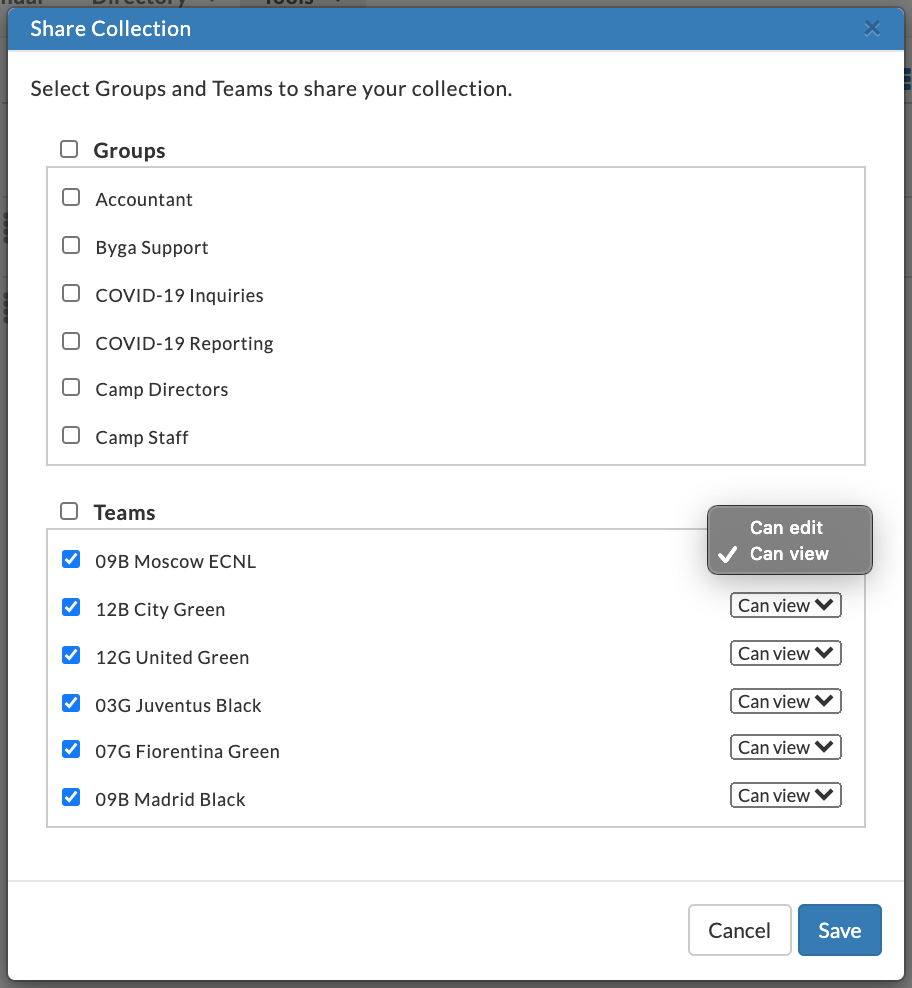912x988 pixels.
Task: Uncheck the 09B Moscow ECNL team
Action: point(71,559)
